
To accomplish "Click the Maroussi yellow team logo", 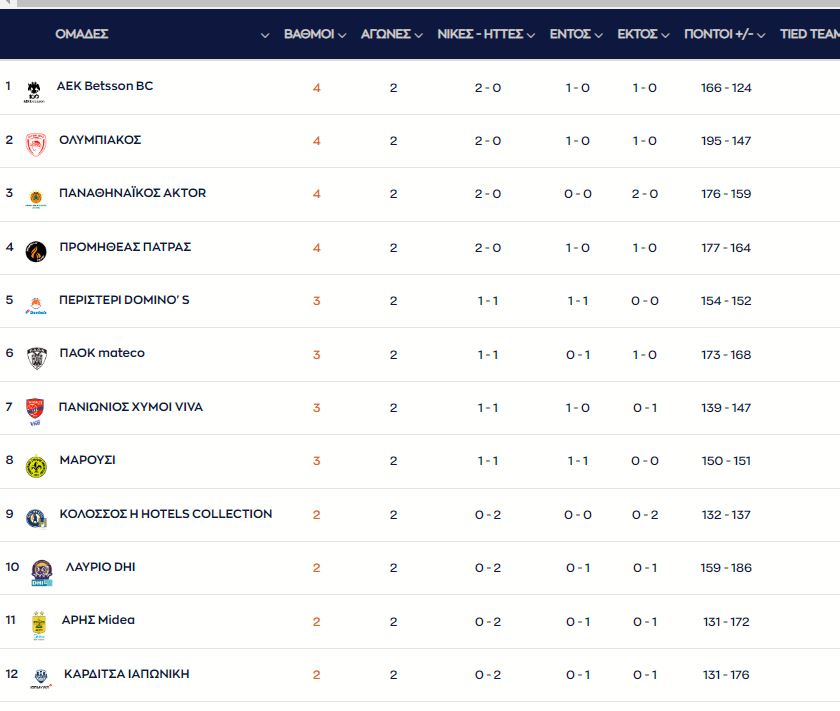I will click(36, 465).
